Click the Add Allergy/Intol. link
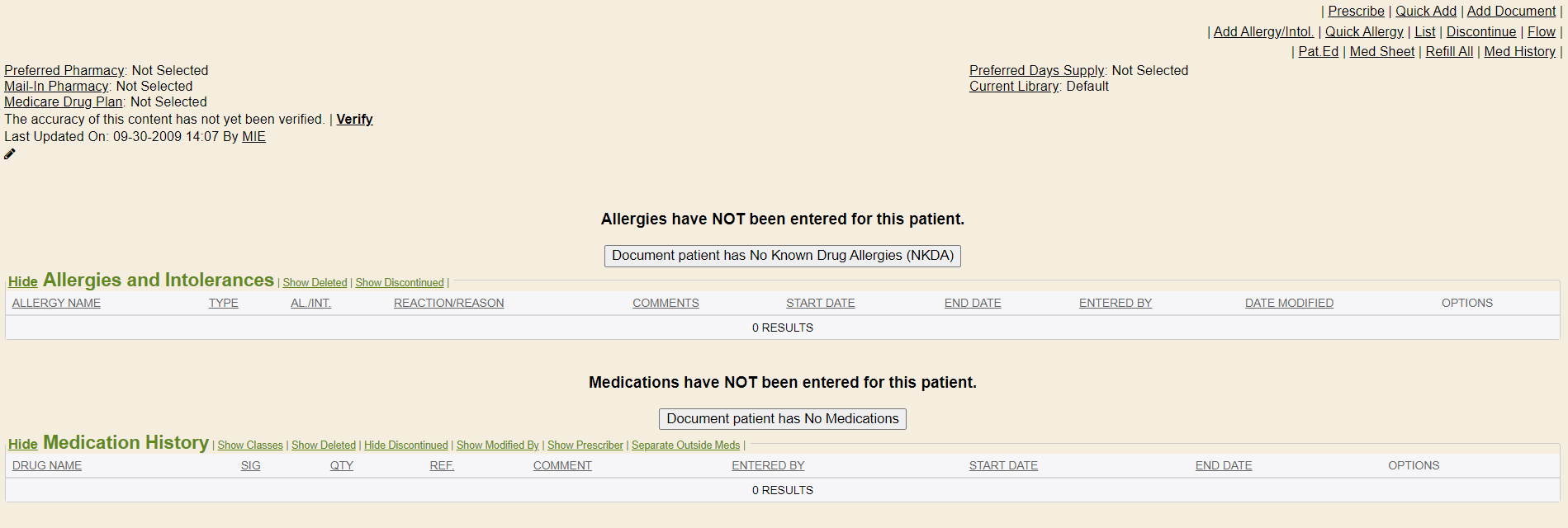The width and height of the screenshot is (1568, 528). [x=1262, y=32]
